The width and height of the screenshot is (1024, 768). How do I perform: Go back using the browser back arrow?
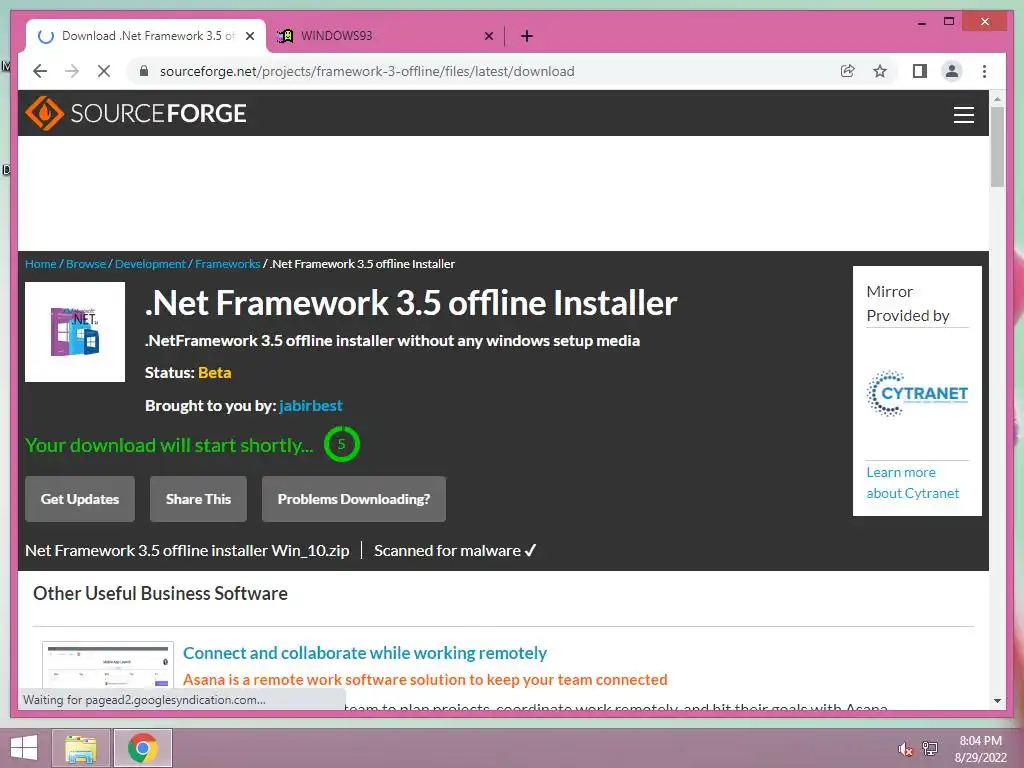coord(40,71)
